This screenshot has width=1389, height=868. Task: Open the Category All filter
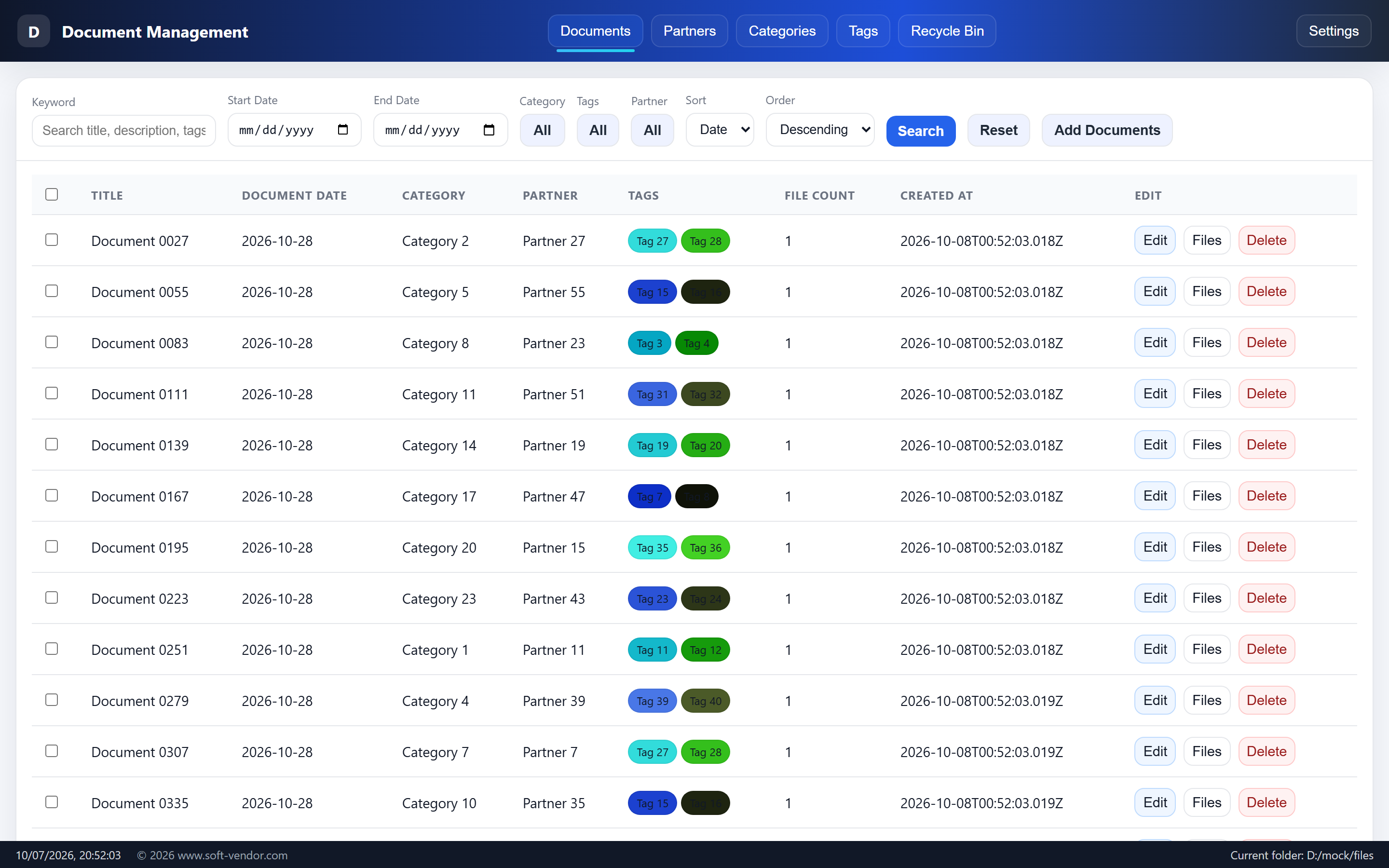coord(542,130)
